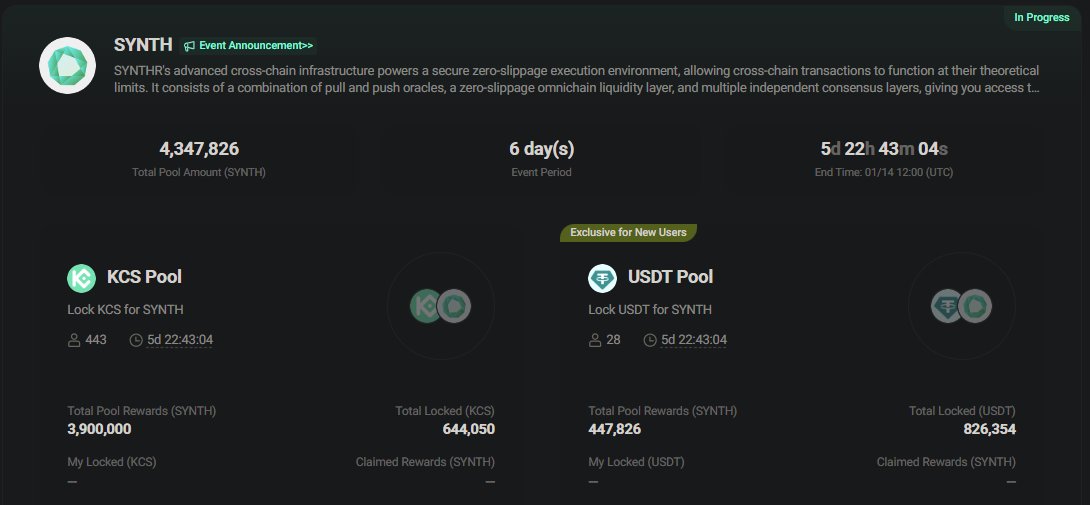This screenshot has width=1090, height=505.
Task: Click the 3,900,000 pool rewards value
Action: coord(99,429)
